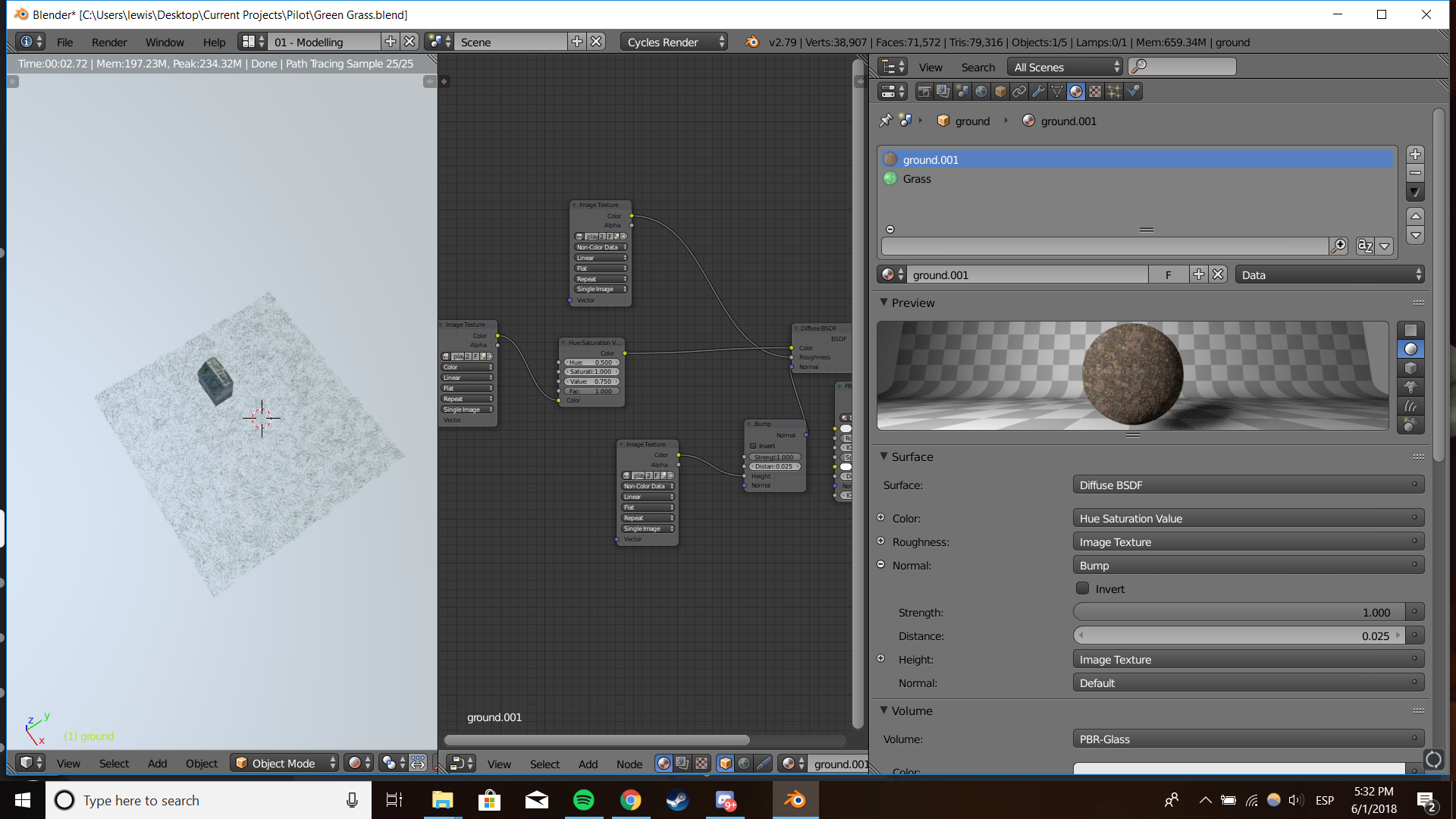Screen dimensions: 1456x819
Task: Switch node editor to compositing nodes
Action: (682, 764)
